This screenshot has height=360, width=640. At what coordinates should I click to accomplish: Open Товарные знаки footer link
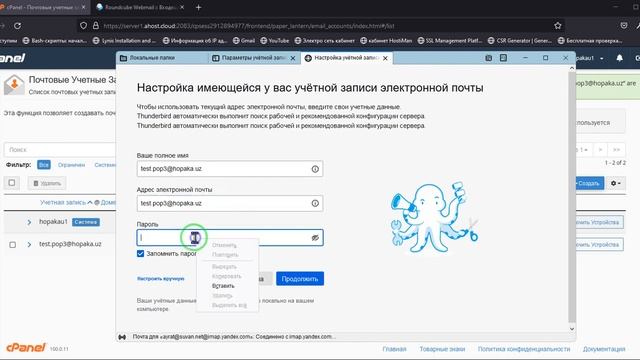pos(442,349)
